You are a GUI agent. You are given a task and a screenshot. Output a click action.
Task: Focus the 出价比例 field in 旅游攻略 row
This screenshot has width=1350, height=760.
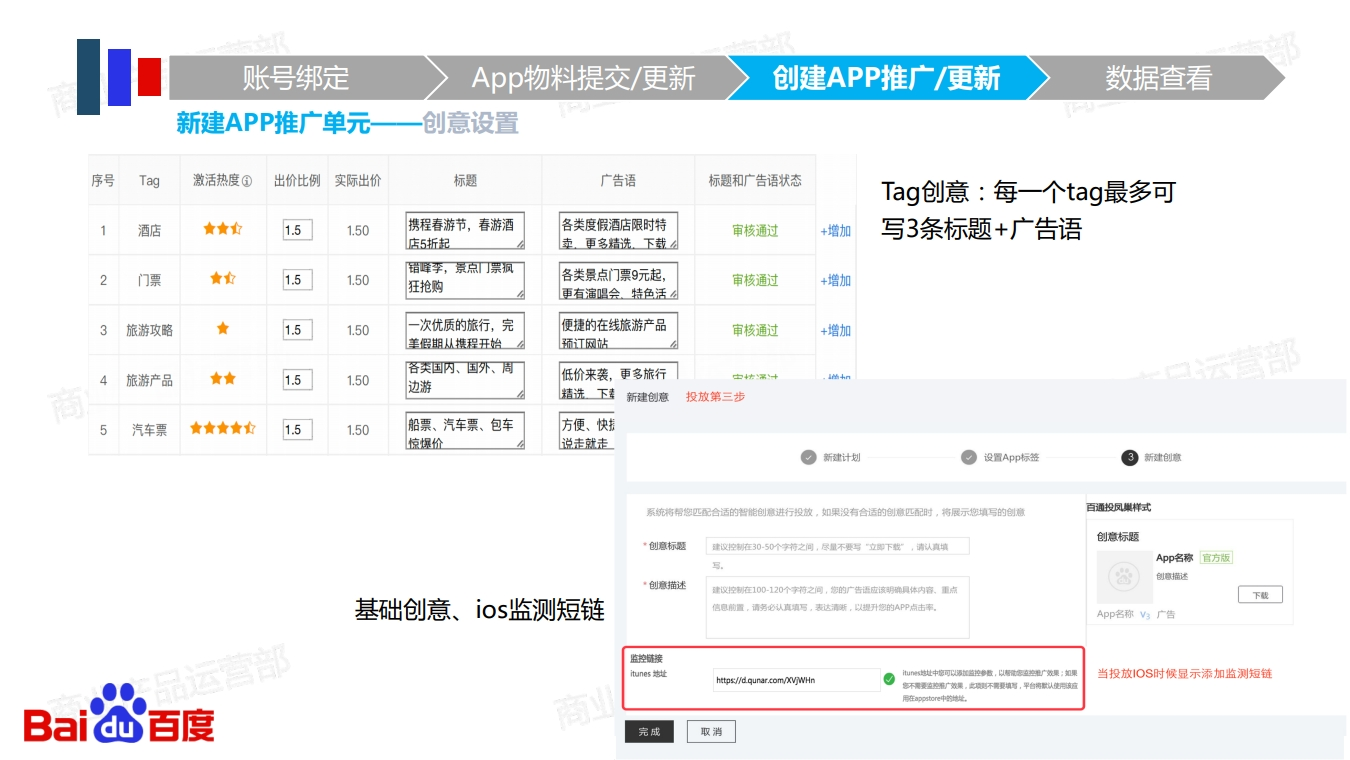297,330
